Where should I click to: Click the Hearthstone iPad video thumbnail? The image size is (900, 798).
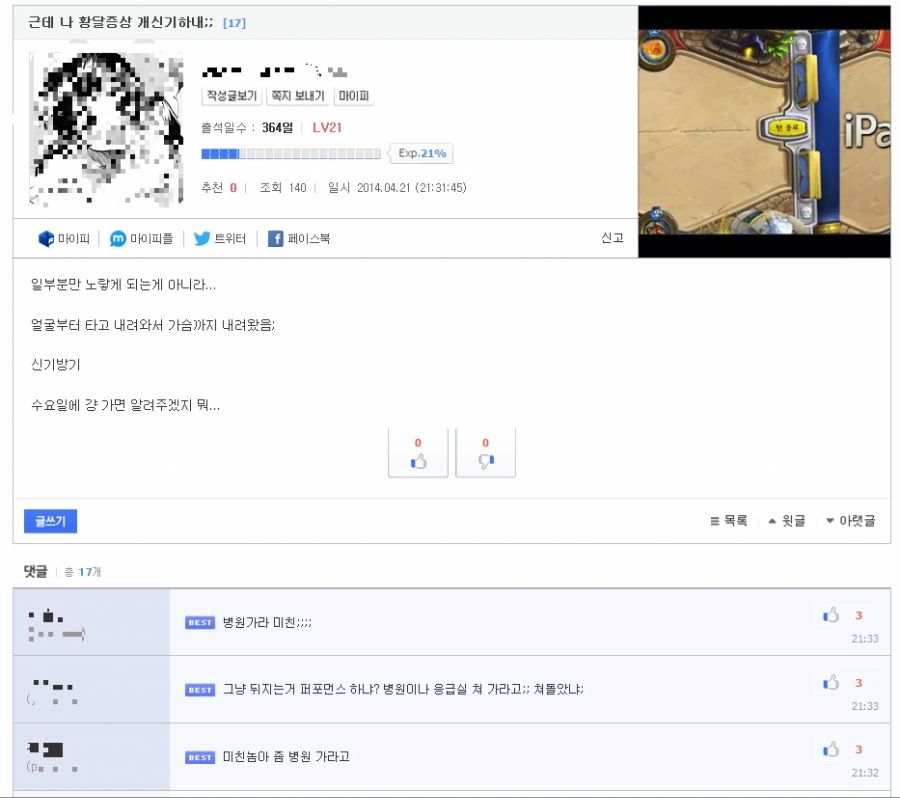point(764,131)
